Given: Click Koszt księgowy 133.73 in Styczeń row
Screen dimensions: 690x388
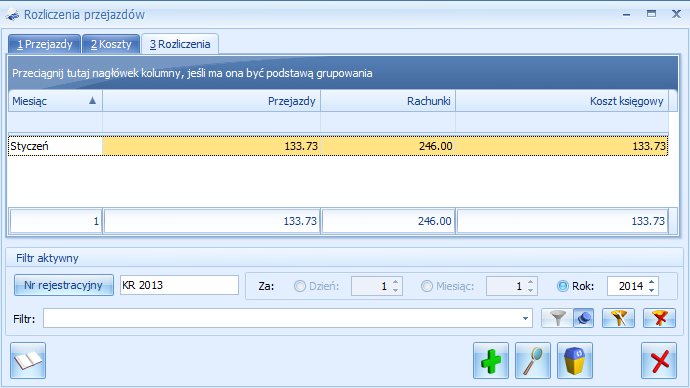Looking at the screenshot, I should [562, 146].
